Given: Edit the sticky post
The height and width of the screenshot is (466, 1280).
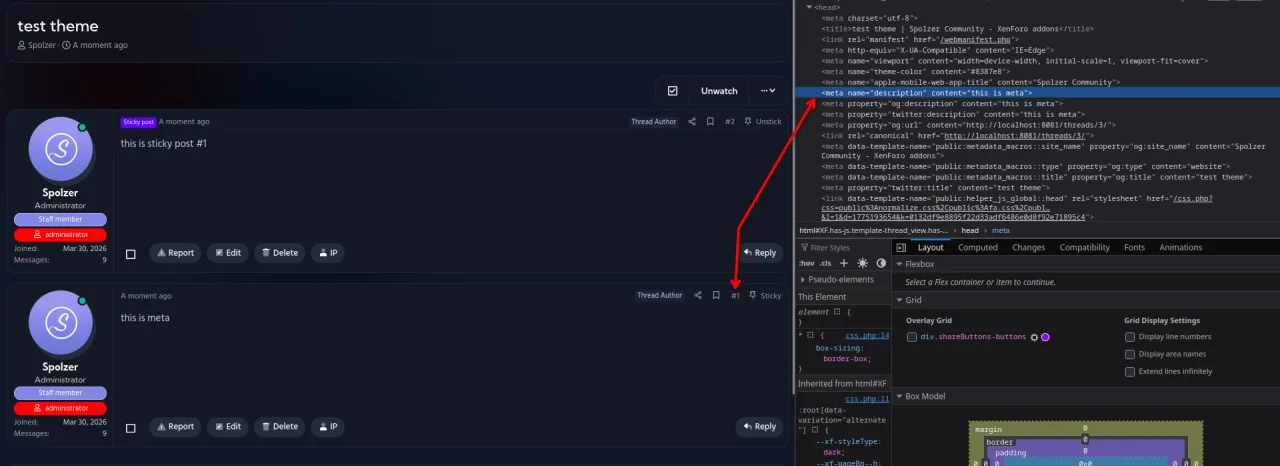Looking at the screenshot, I should (228, 253).
